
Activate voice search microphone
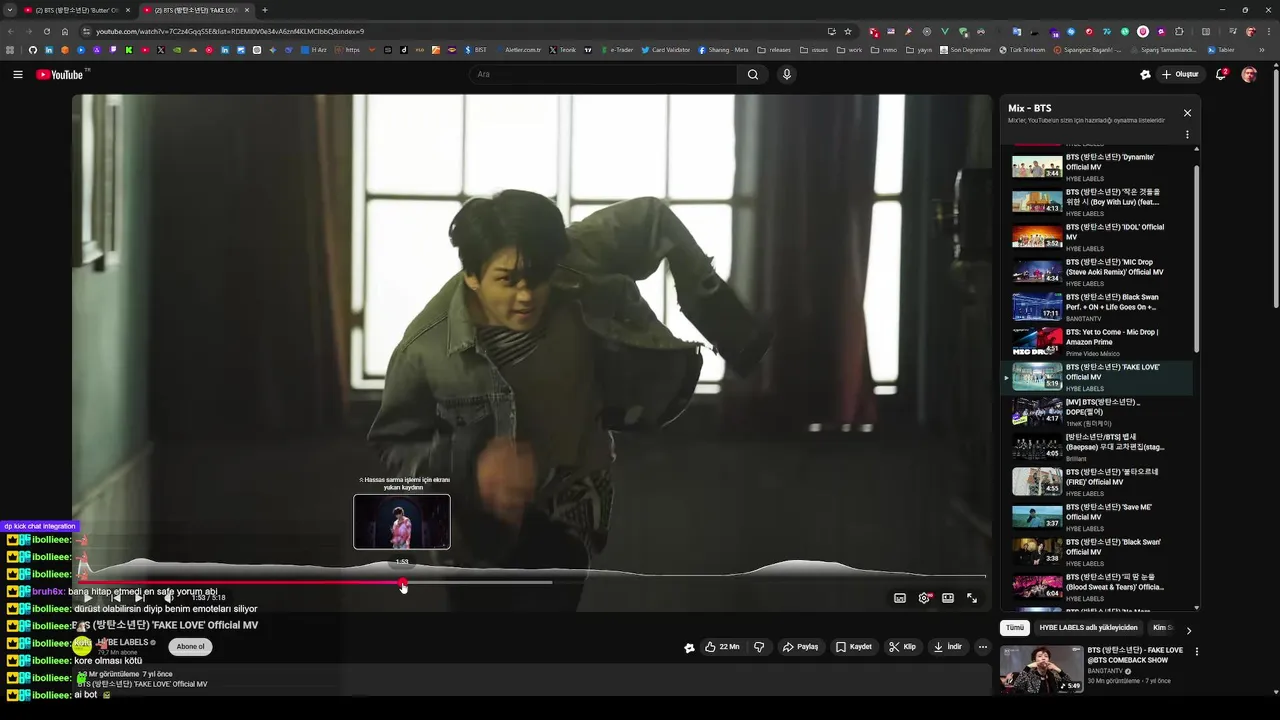point(787,75)
